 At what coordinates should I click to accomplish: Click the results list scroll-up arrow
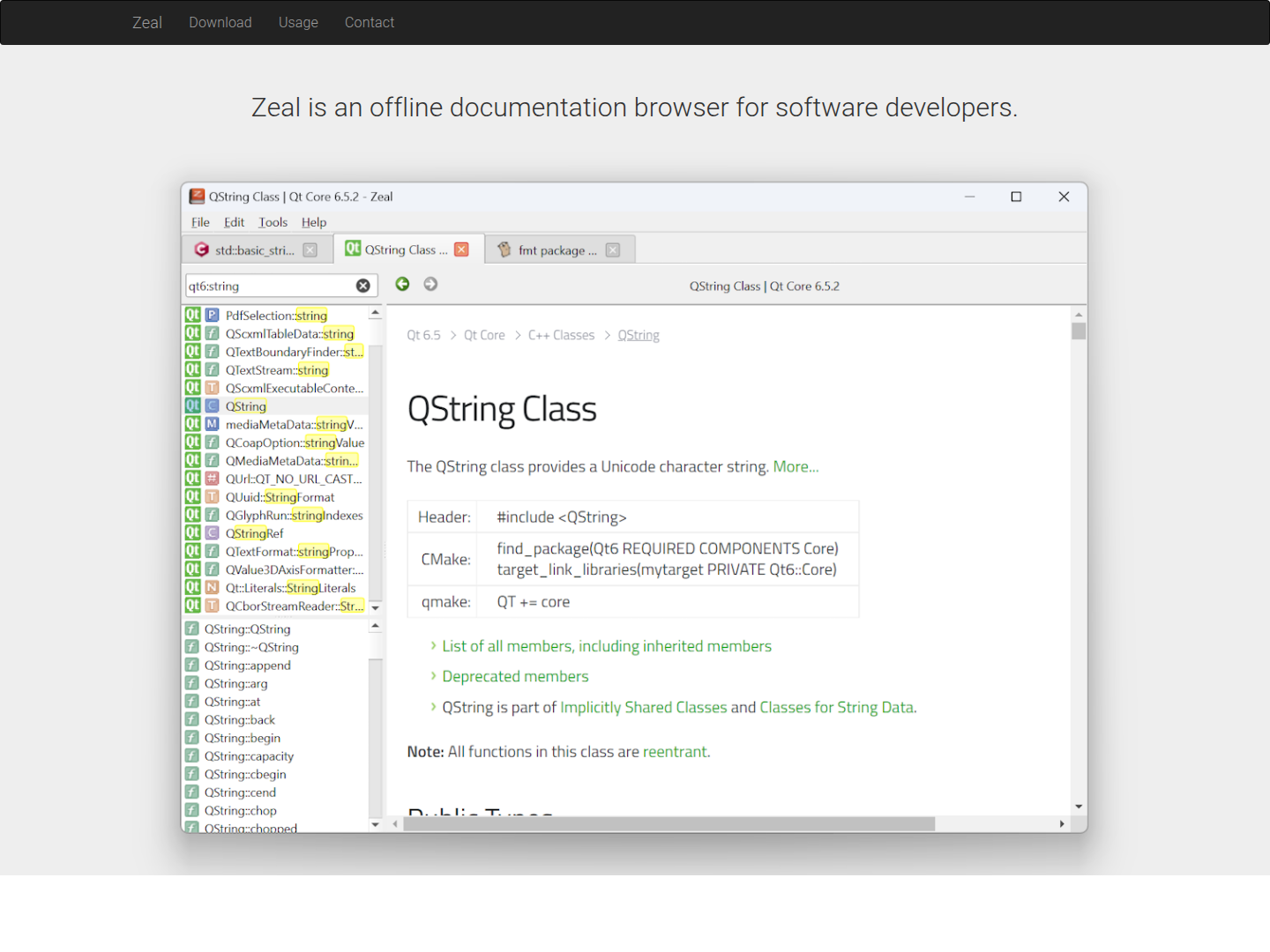coord(376,313)
